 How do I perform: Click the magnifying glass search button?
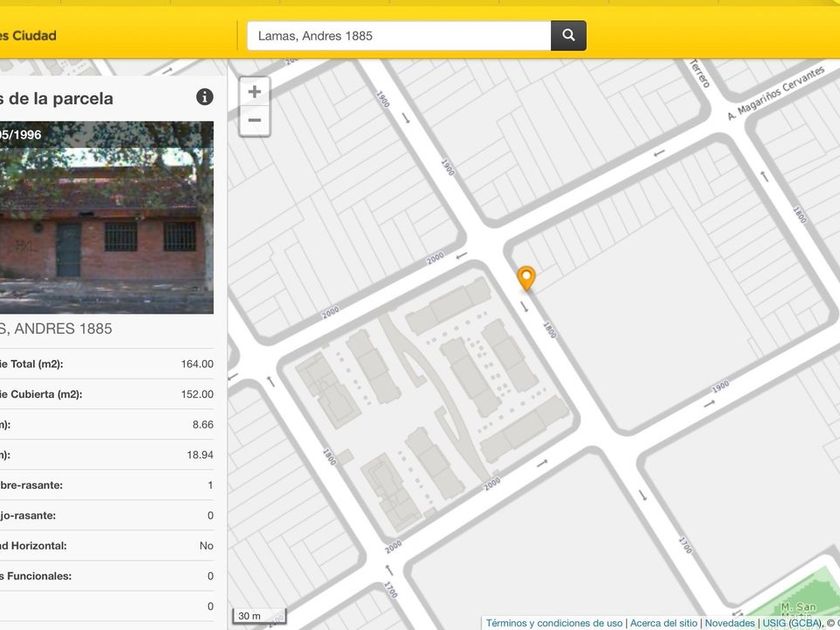(x=568, y=36)
